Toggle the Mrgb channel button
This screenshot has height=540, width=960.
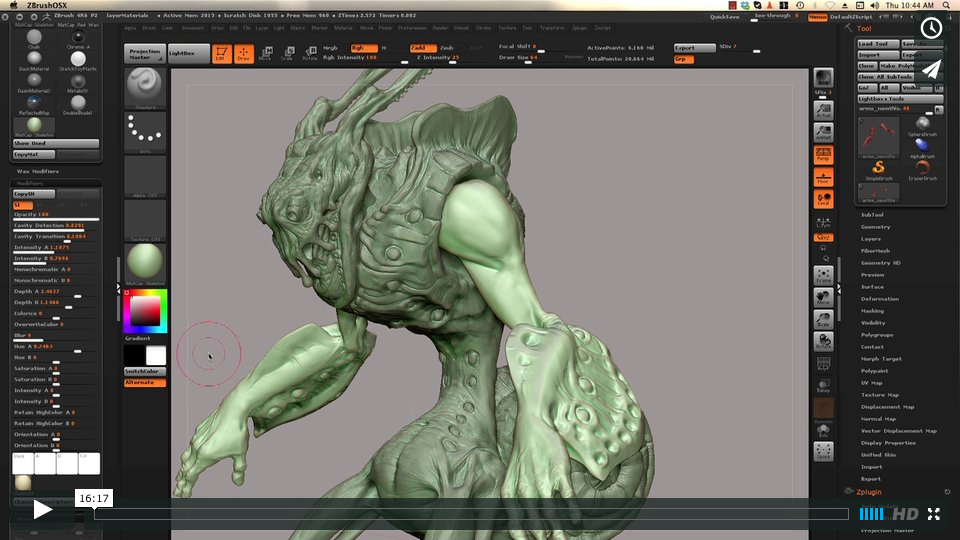[x=331, y=48]
